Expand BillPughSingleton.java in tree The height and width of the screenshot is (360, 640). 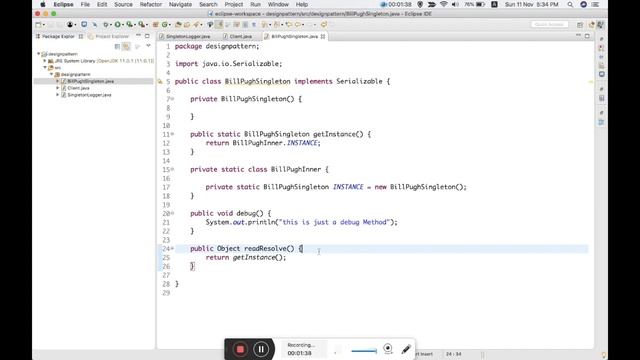(x=58, y=81)
